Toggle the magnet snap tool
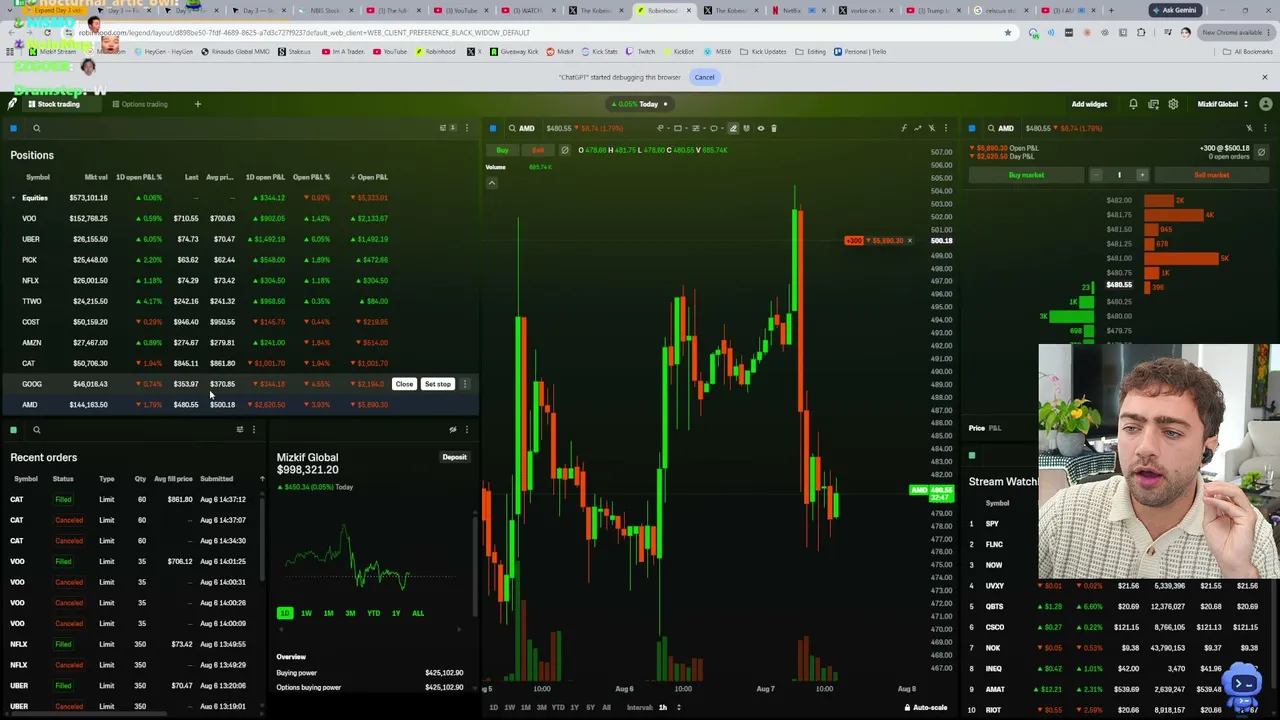The height and width of the screenshot is (720, 1280). pyautogui.click(x=746, y=128)
